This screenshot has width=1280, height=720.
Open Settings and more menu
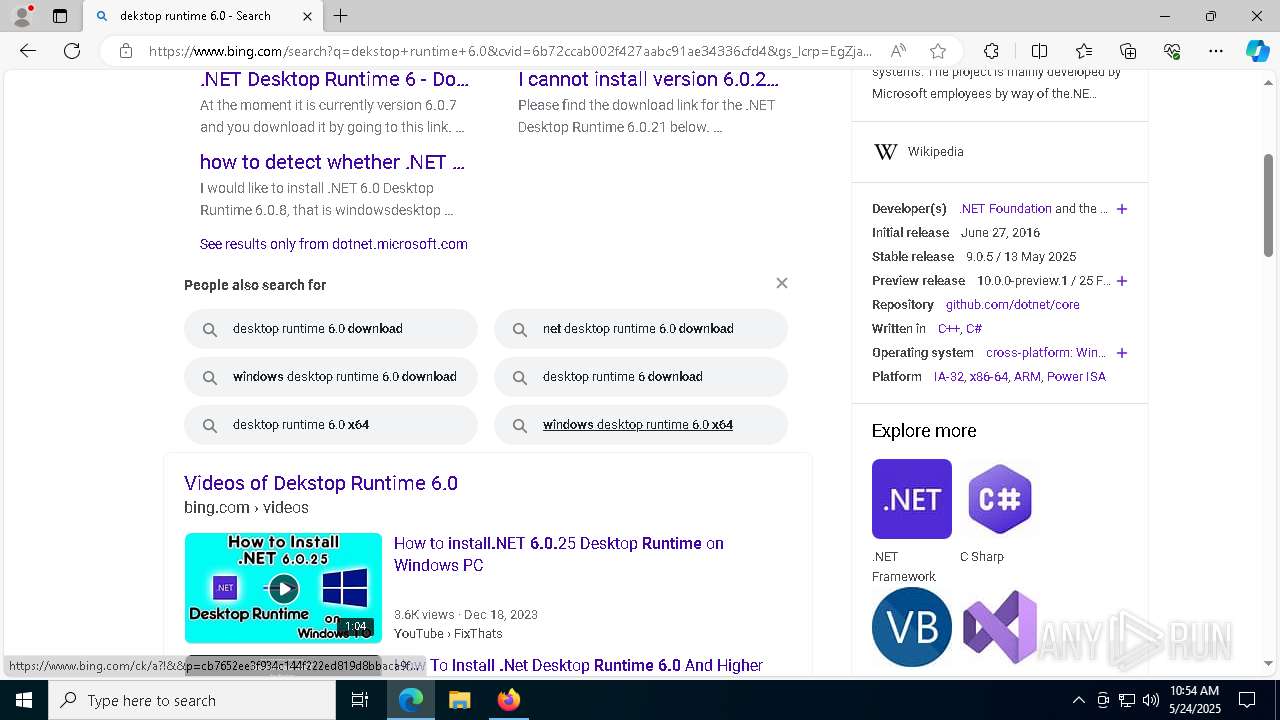point(1216,51)
